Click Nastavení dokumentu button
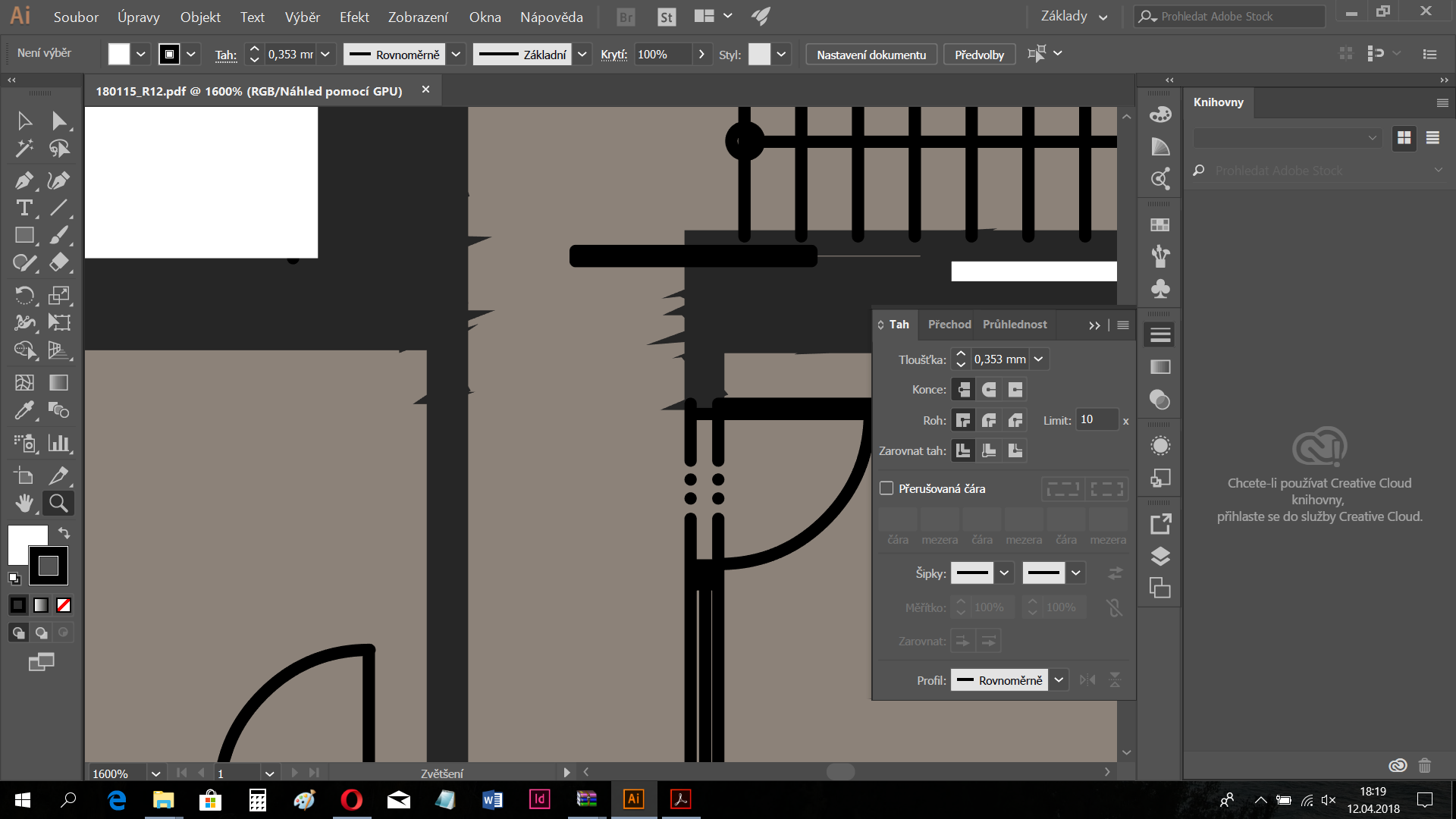This screenshot has width=1456, height=819. pyautogui.click(x=871, y=55)
